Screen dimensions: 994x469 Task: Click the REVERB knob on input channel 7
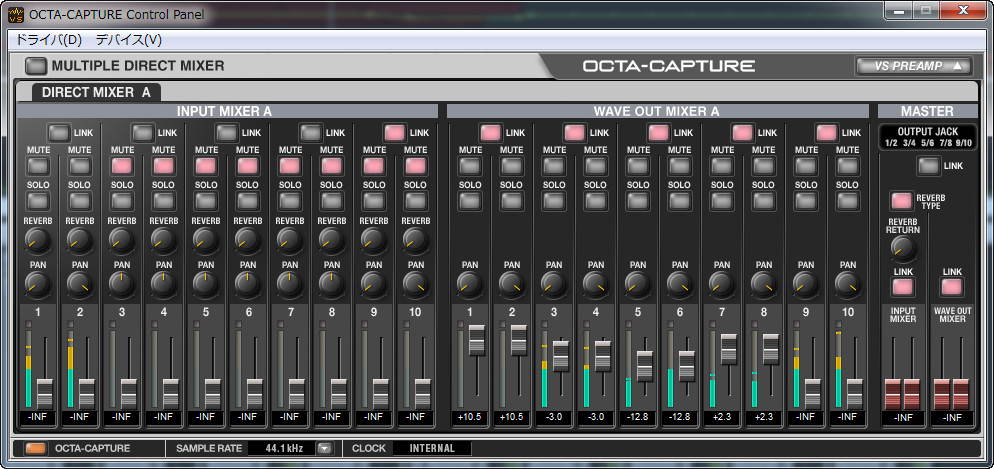click(x=290, y=240)
